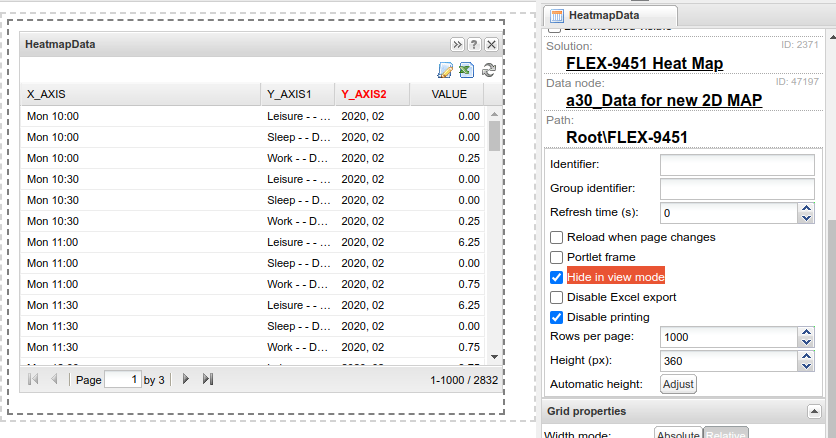Go to next page icon
This screenshot has height=438, width=836.
point(186,379)
